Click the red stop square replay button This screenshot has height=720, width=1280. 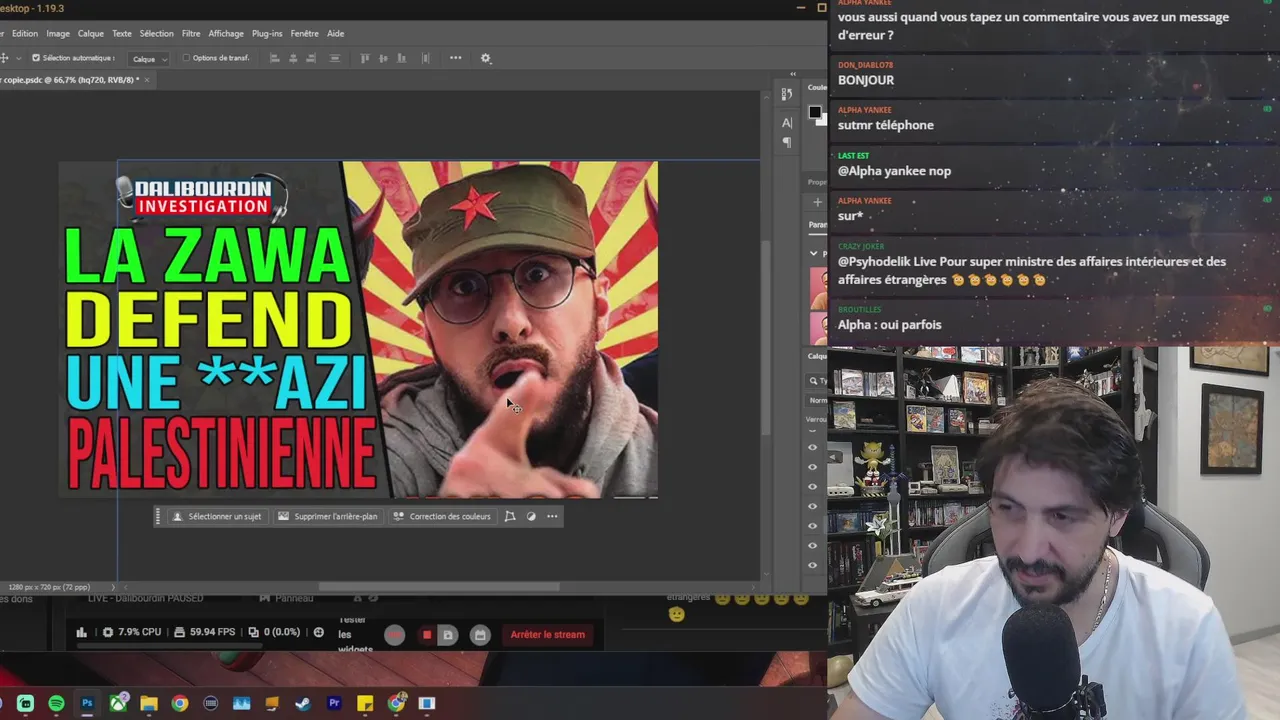pos(427,635)
